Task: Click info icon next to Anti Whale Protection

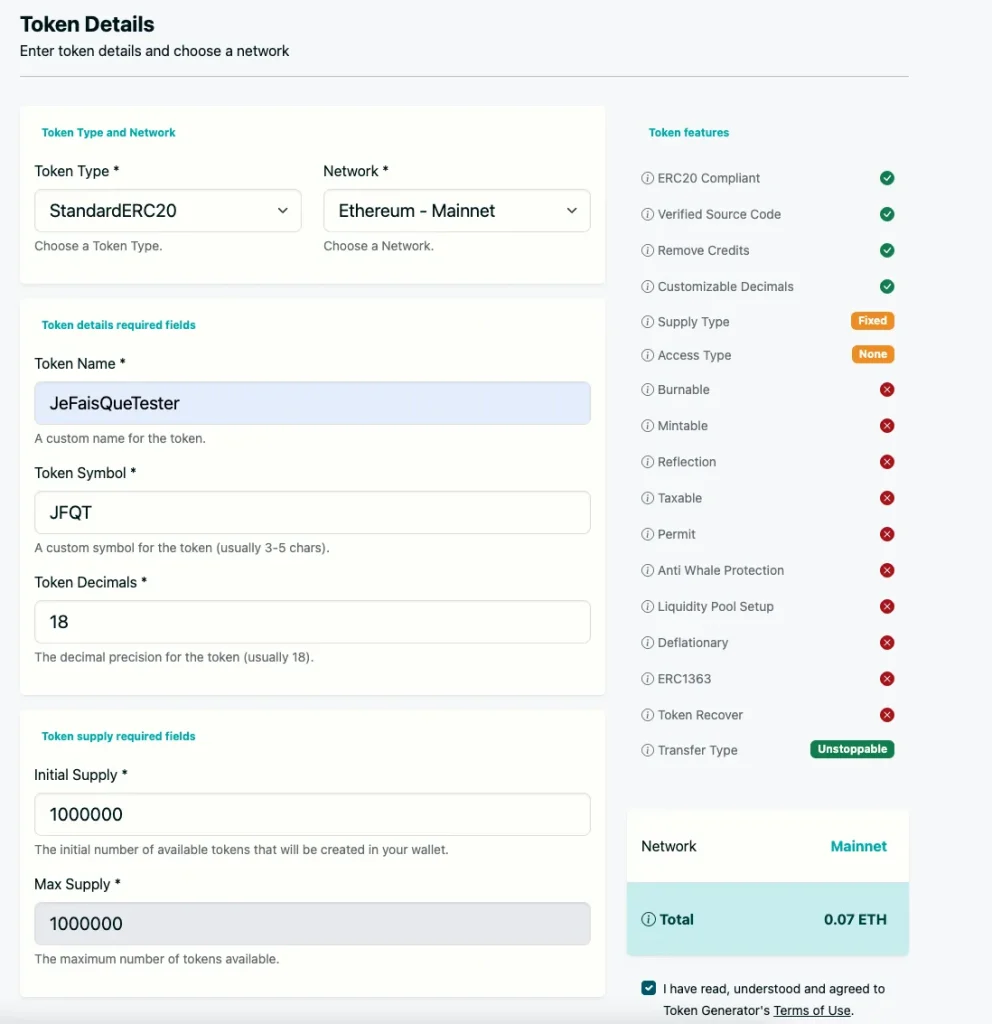Action: (647, 571)
